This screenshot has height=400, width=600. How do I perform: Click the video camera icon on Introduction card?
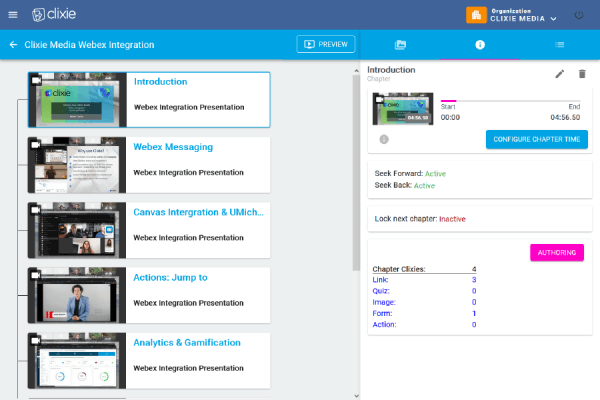click(x=36, y=80)
